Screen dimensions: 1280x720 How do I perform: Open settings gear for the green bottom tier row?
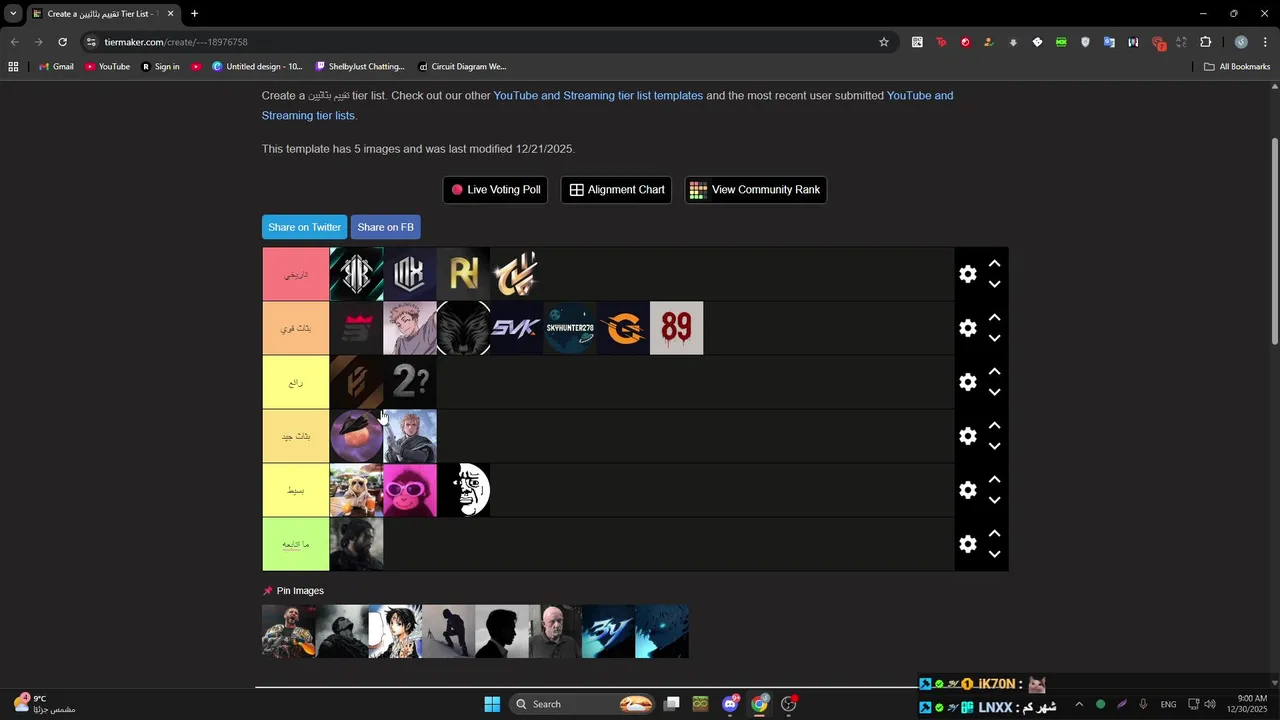coord(967,544)
